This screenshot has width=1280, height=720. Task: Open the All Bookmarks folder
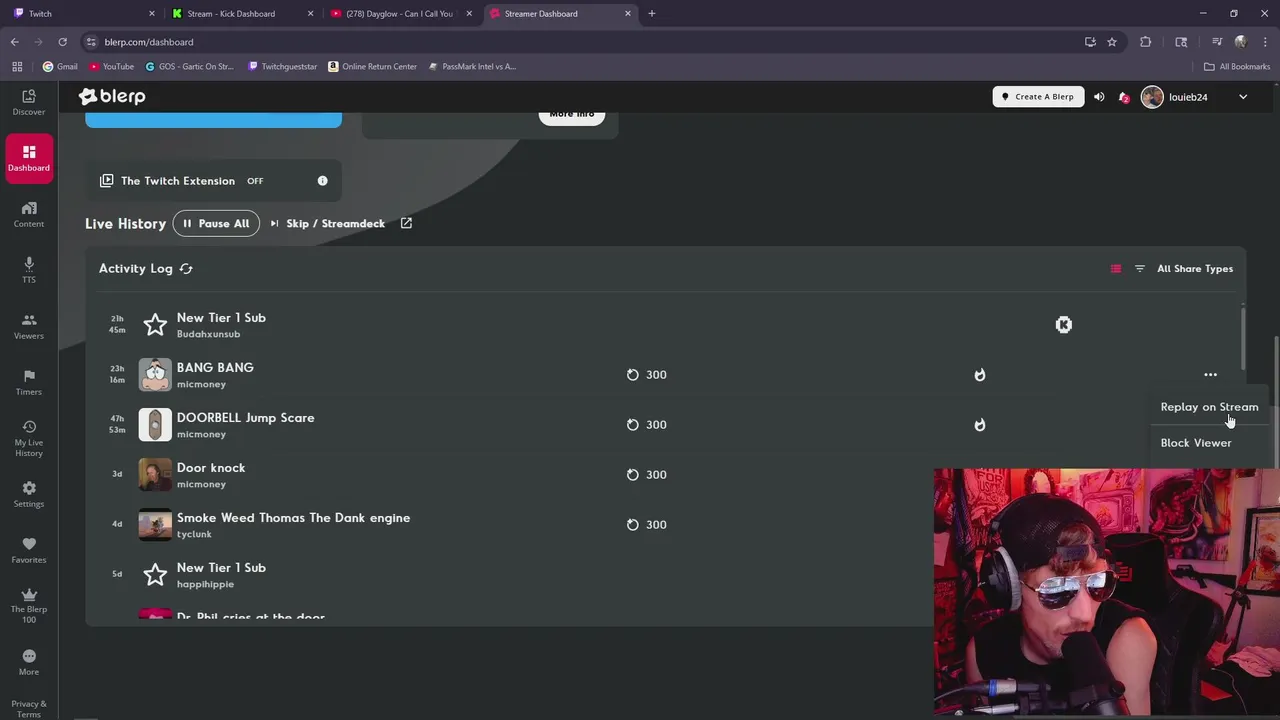1237,67
